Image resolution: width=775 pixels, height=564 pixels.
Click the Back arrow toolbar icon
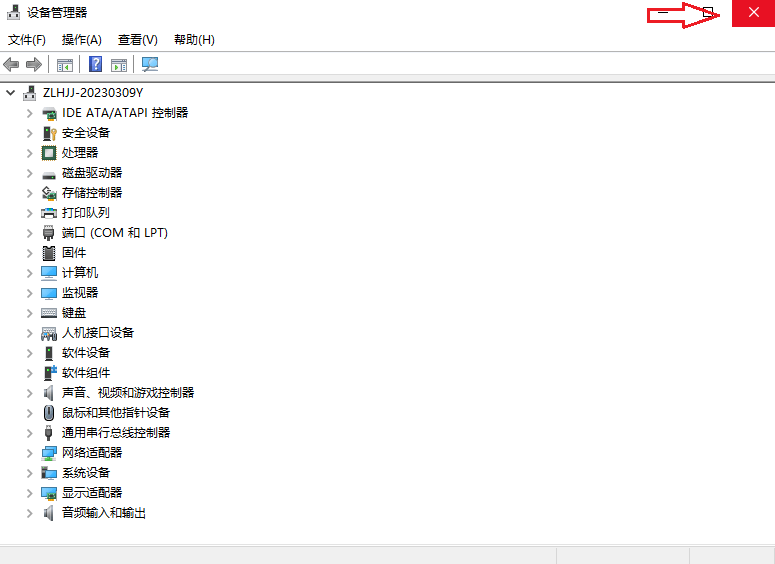(x=11, y=64)
